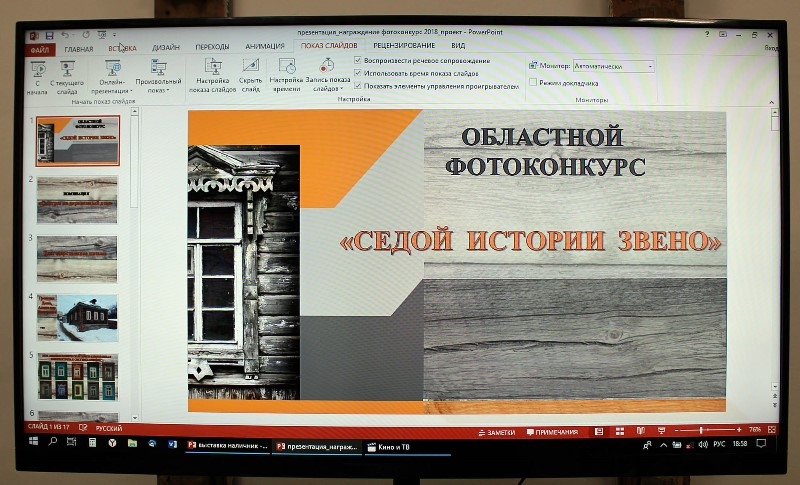The height and width of the screenshot is (485, 800).
Task: Open Ribbon display options icon
Action: pyautogui.click(x=723, y=34)
